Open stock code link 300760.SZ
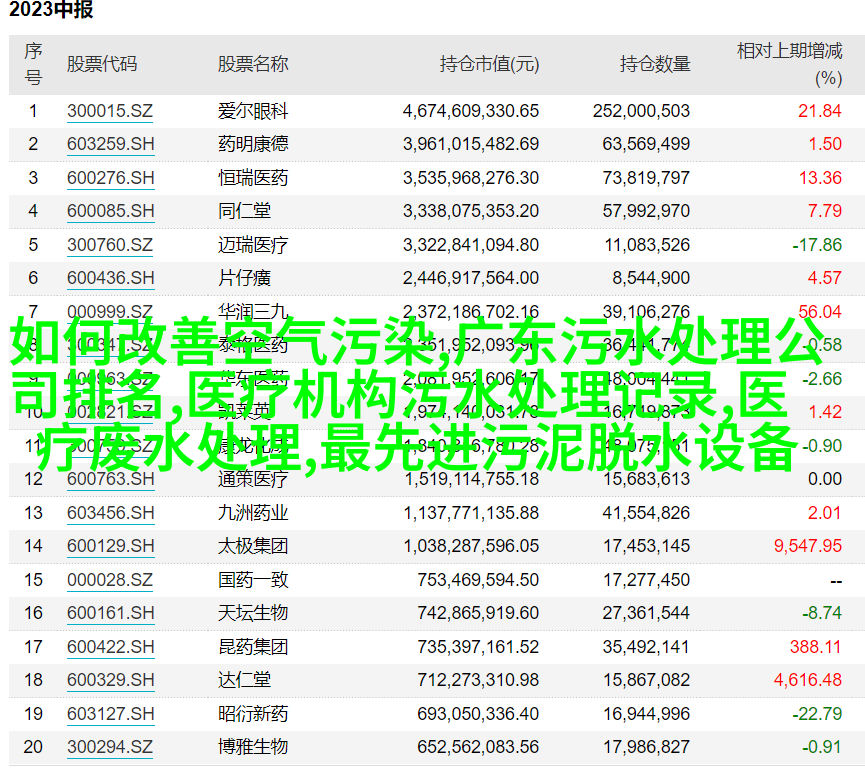The image size is (865, 776). pyautogui.click(x=110, y=245)
